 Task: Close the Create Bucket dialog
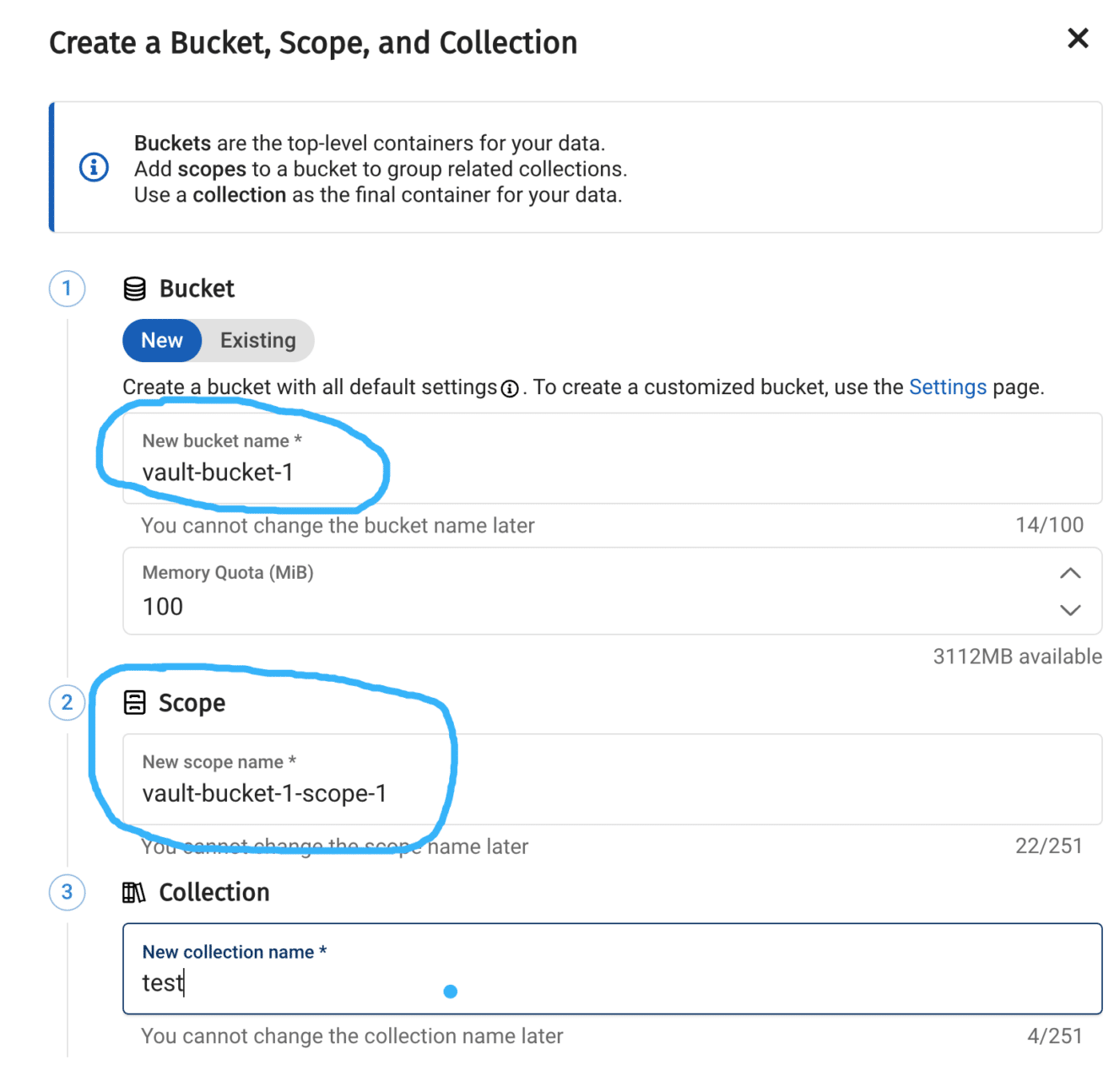tap(1077, 39)
